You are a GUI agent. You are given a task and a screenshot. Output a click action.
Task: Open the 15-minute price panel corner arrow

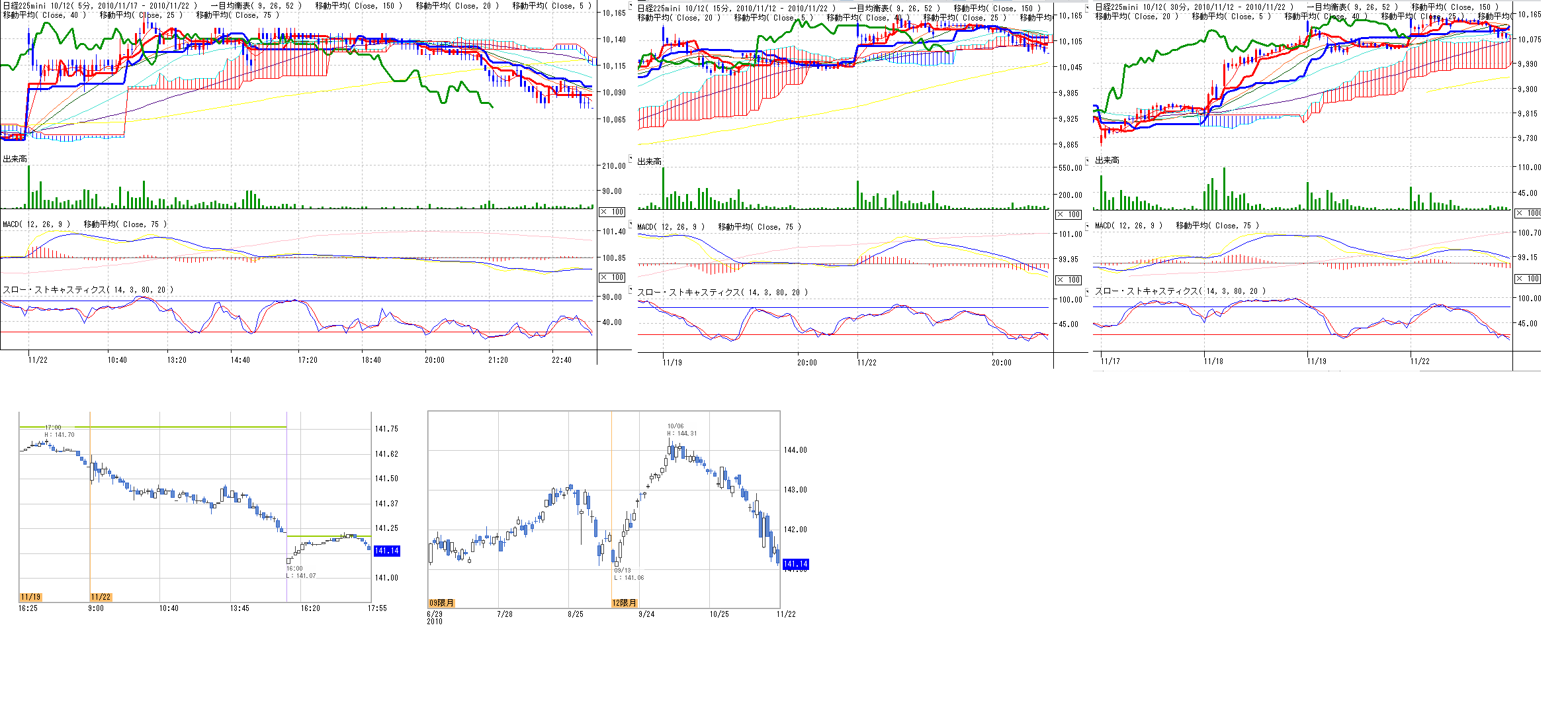pyautogui.click(x=631, y=7)
